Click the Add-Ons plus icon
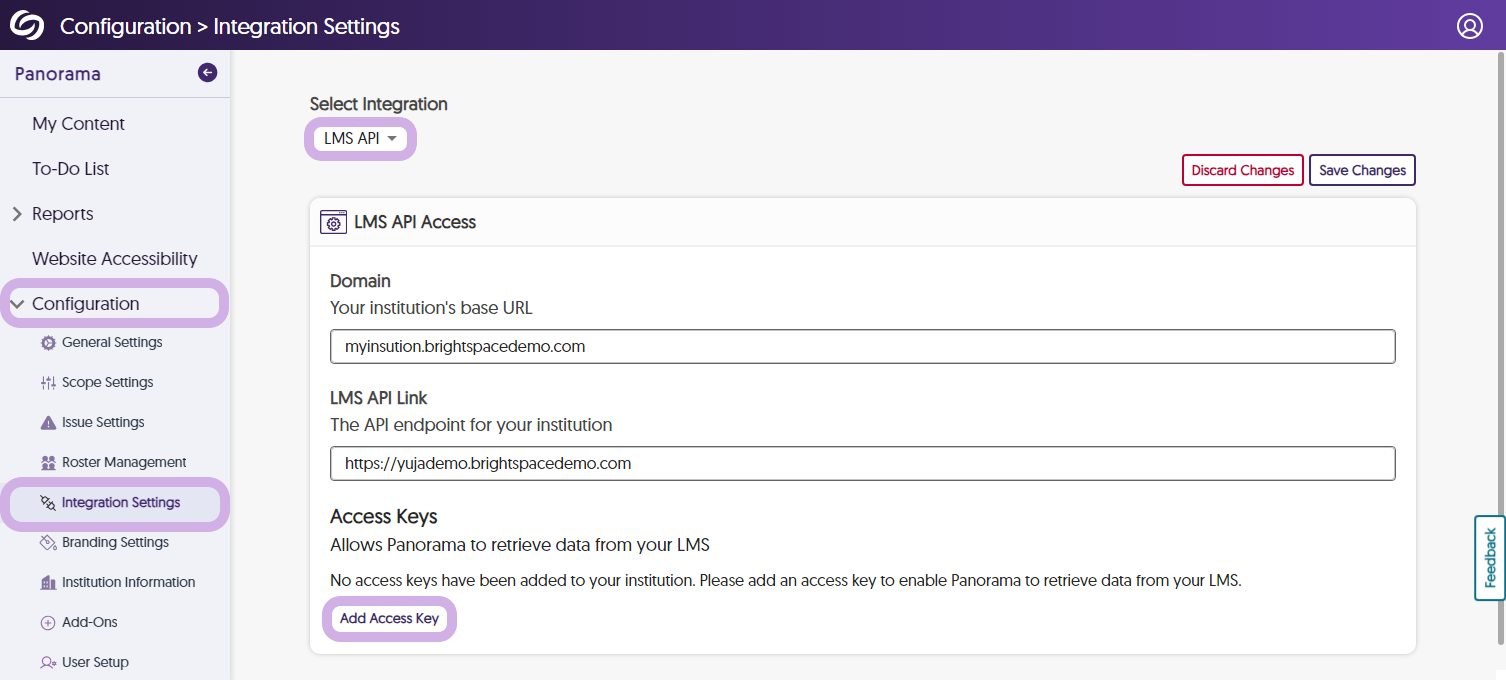This screenshot has height=680, width=1506. coord(48,623)
